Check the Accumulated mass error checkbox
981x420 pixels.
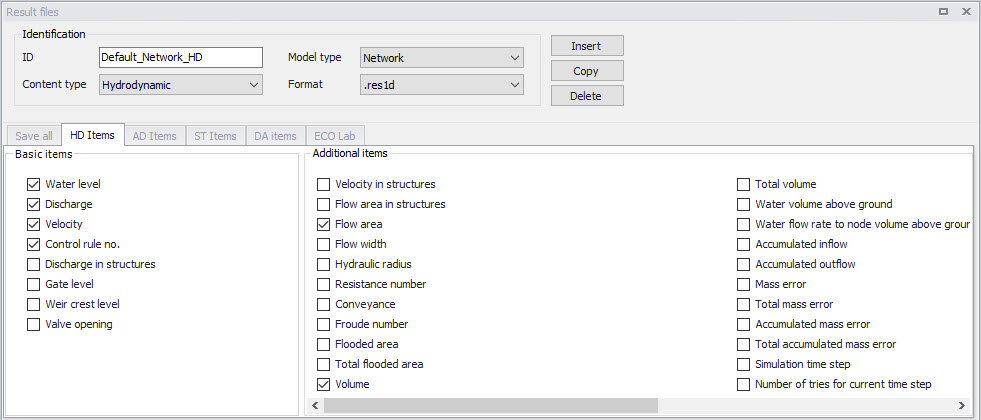pyautogui.click(x=743, y=324)
